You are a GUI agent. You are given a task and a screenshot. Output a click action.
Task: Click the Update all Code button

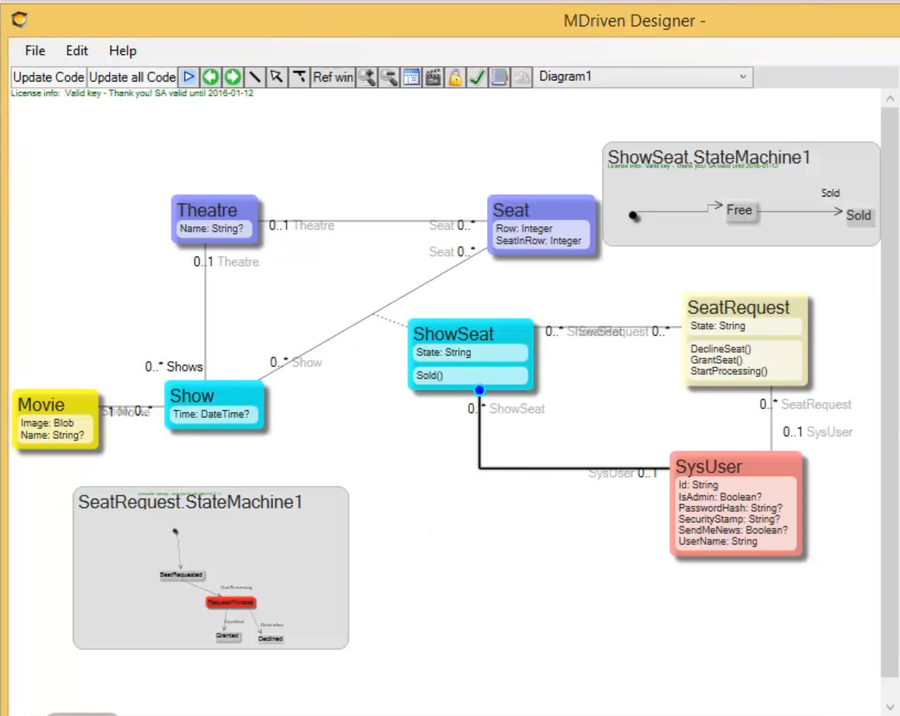coord(132,76)
